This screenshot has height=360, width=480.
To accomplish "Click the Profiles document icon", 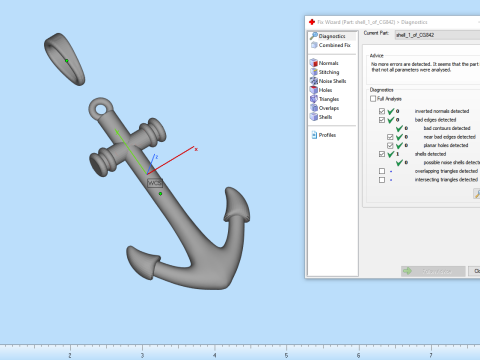I will pos(314,135).
